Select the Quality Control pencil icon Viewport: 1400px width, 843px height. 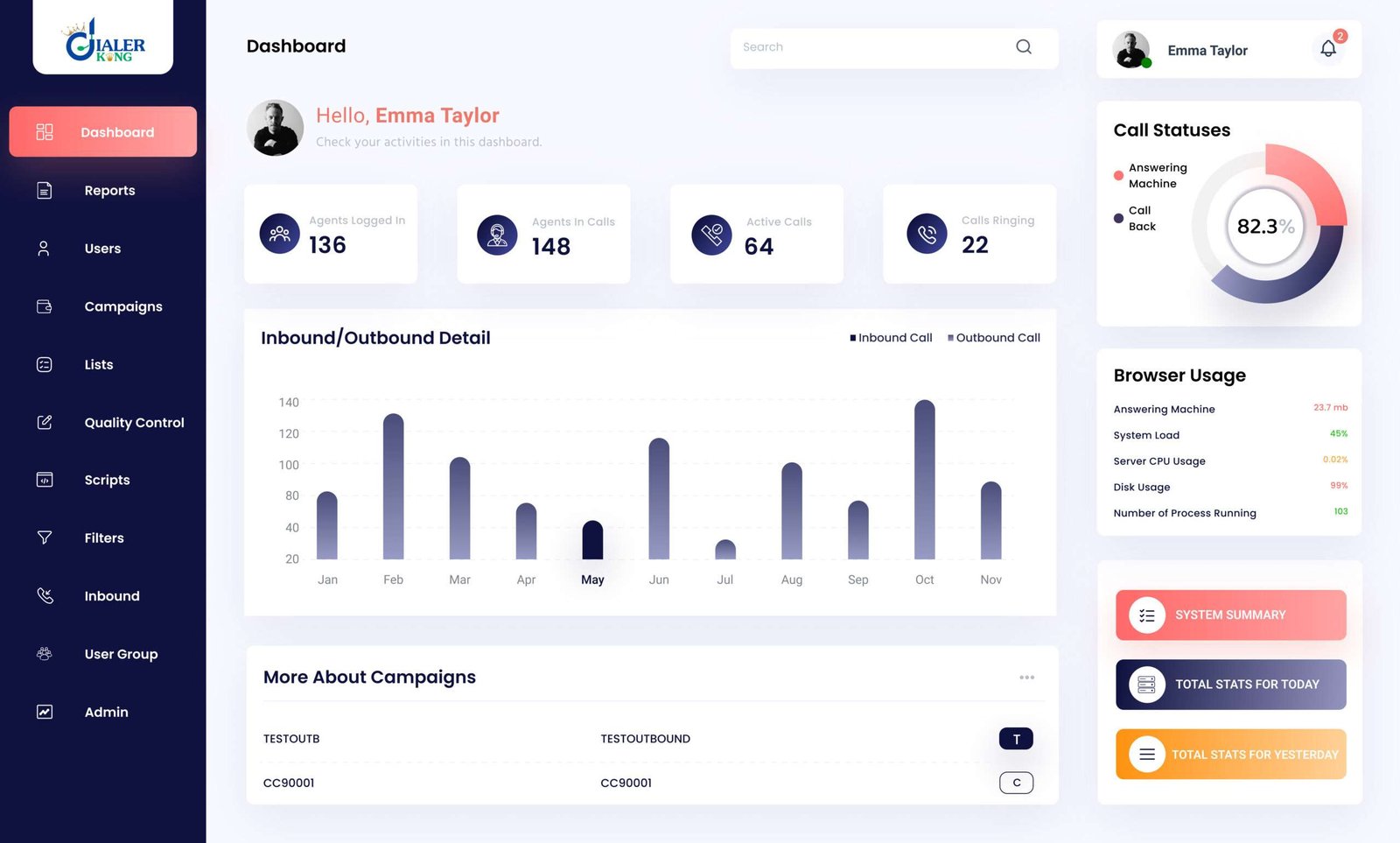(44, 422)
